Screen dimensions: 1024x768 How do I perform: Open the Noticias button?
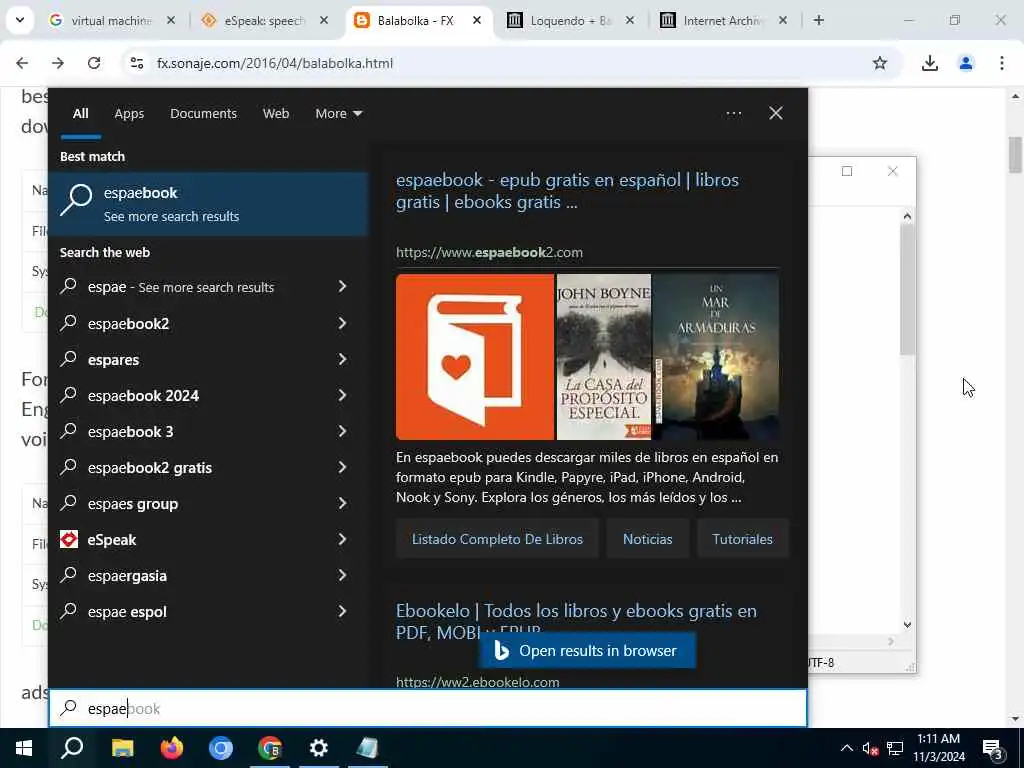click(647, 539)
